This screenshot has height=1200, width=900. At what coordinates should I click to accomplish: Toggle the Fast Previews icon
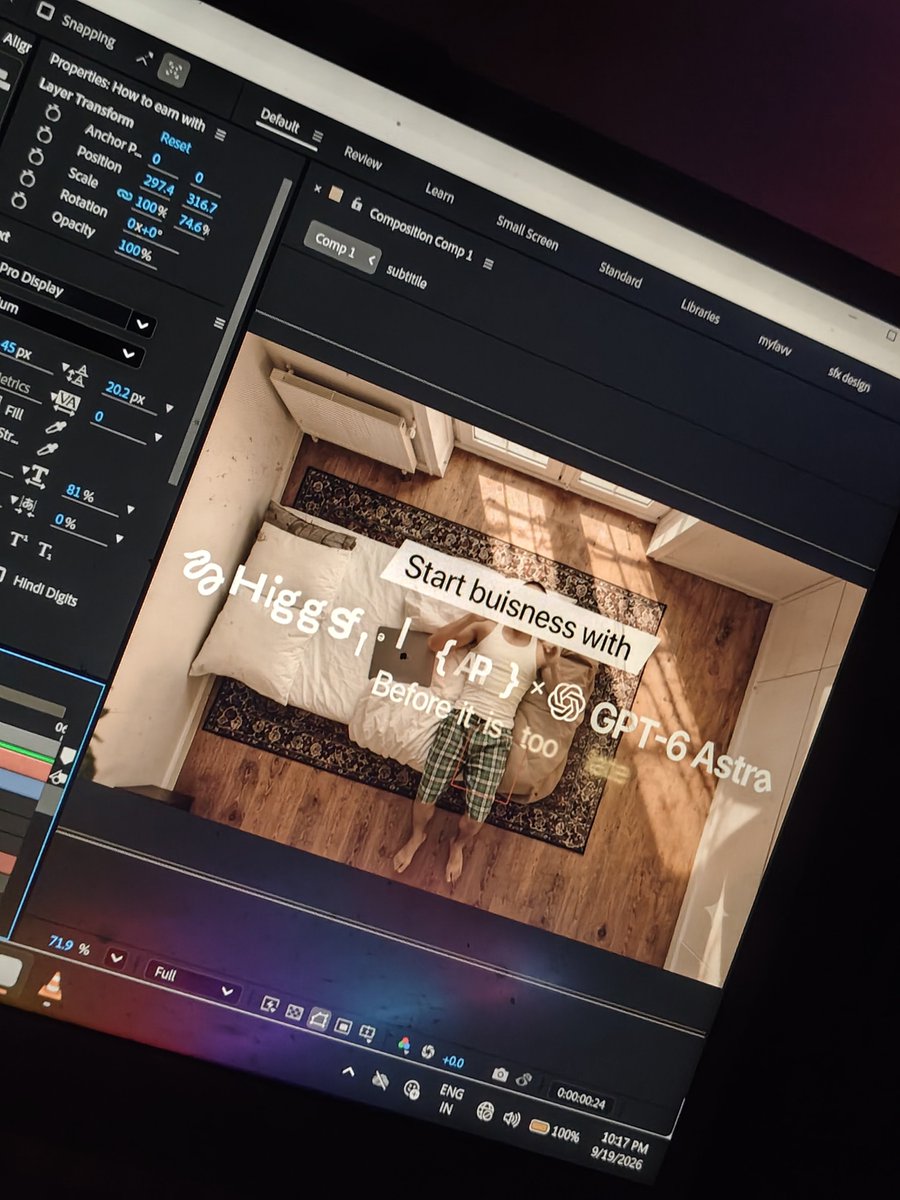[270, 1002]
